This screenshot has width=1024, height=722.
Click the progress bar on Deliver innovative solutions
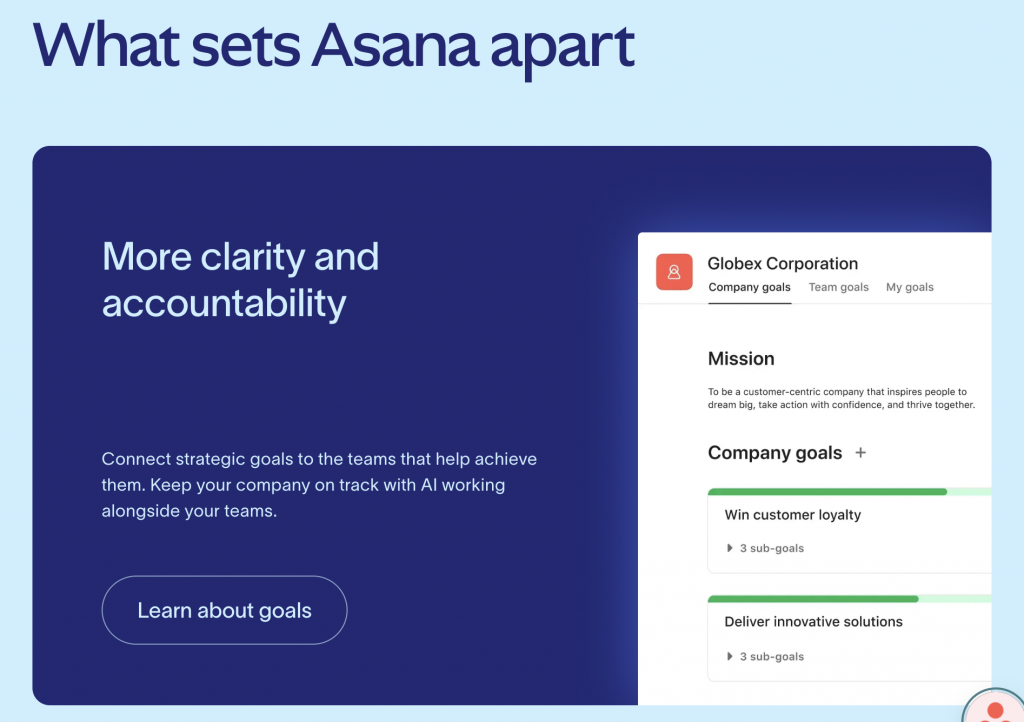pyautogui.click(x=813, y=598)
